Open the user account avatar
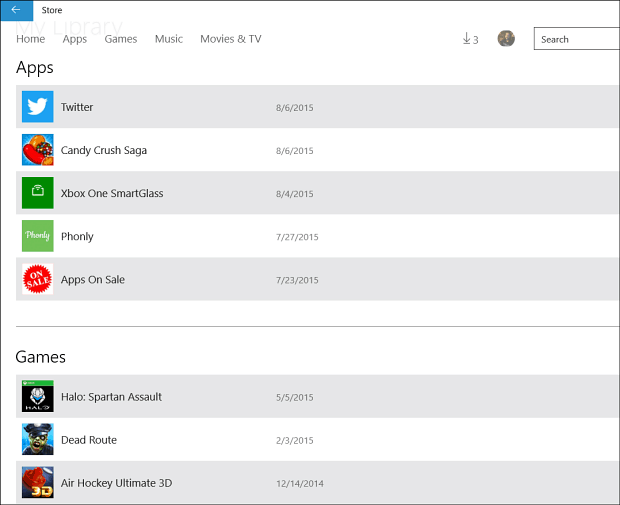The image size is (620, 505). click(x=506, y=38)
